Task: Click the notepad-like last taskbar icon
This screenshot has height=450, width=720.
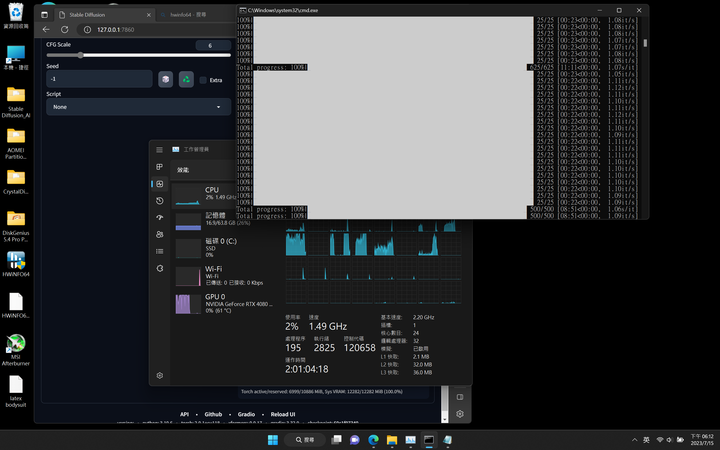Action: click(447, 440)
